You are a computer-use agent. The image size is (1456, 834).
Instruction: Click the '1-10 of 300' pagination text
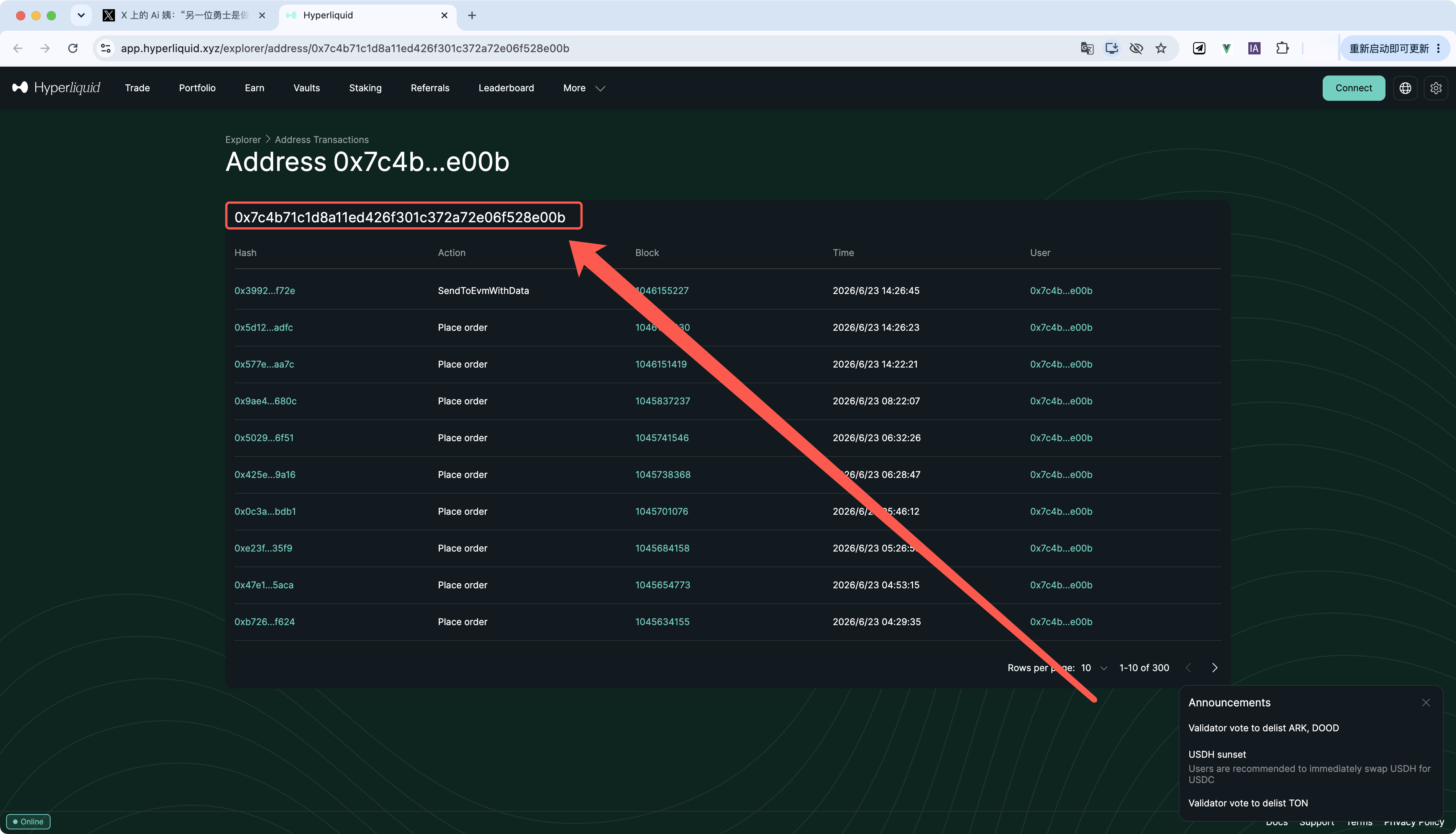1144,668
